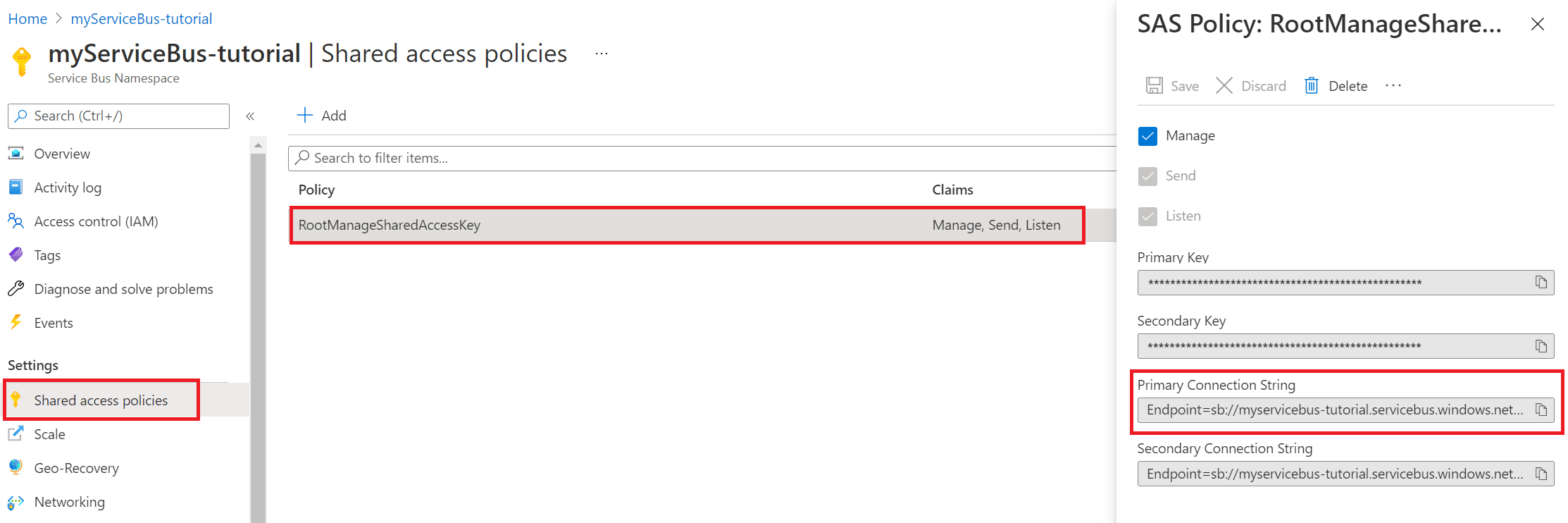Toggle the Listen permission checkbox
Image resolution: width=1568 pixels, height=523 pixels.
(x=1147, y=216)
